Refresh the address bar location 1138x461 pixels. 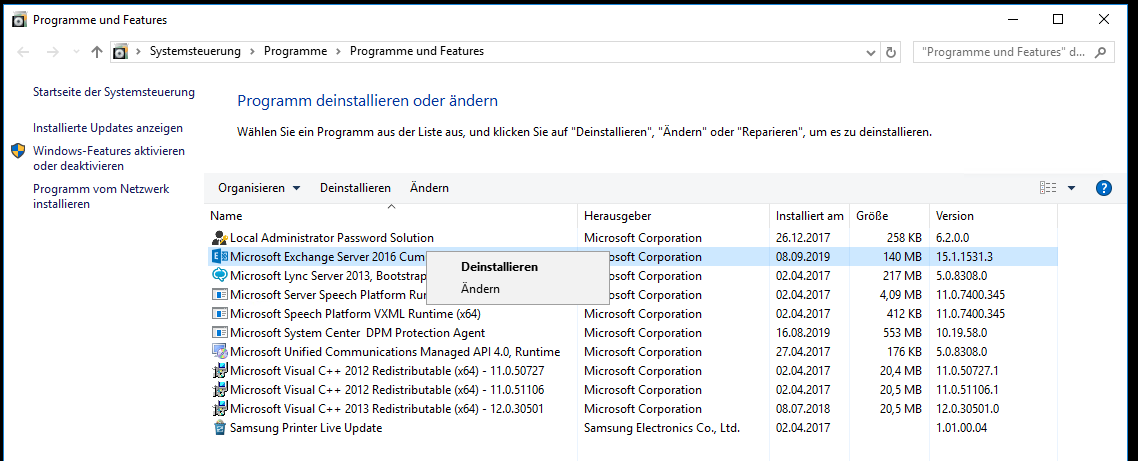click(891, 52)
